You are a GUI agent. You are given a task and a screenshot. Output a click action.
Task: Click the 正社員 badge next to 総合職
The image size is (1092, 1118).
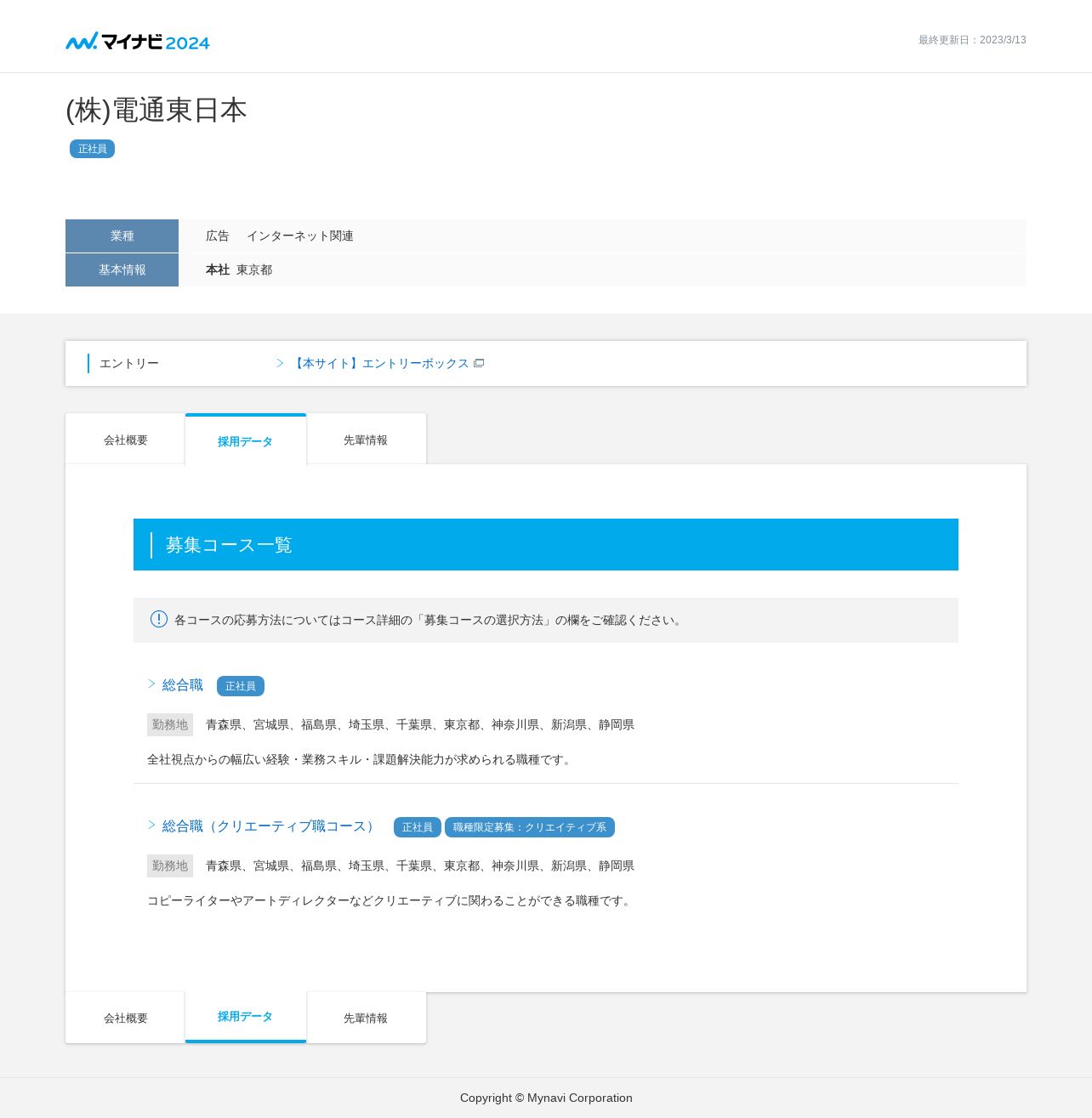tap(241, 686)
